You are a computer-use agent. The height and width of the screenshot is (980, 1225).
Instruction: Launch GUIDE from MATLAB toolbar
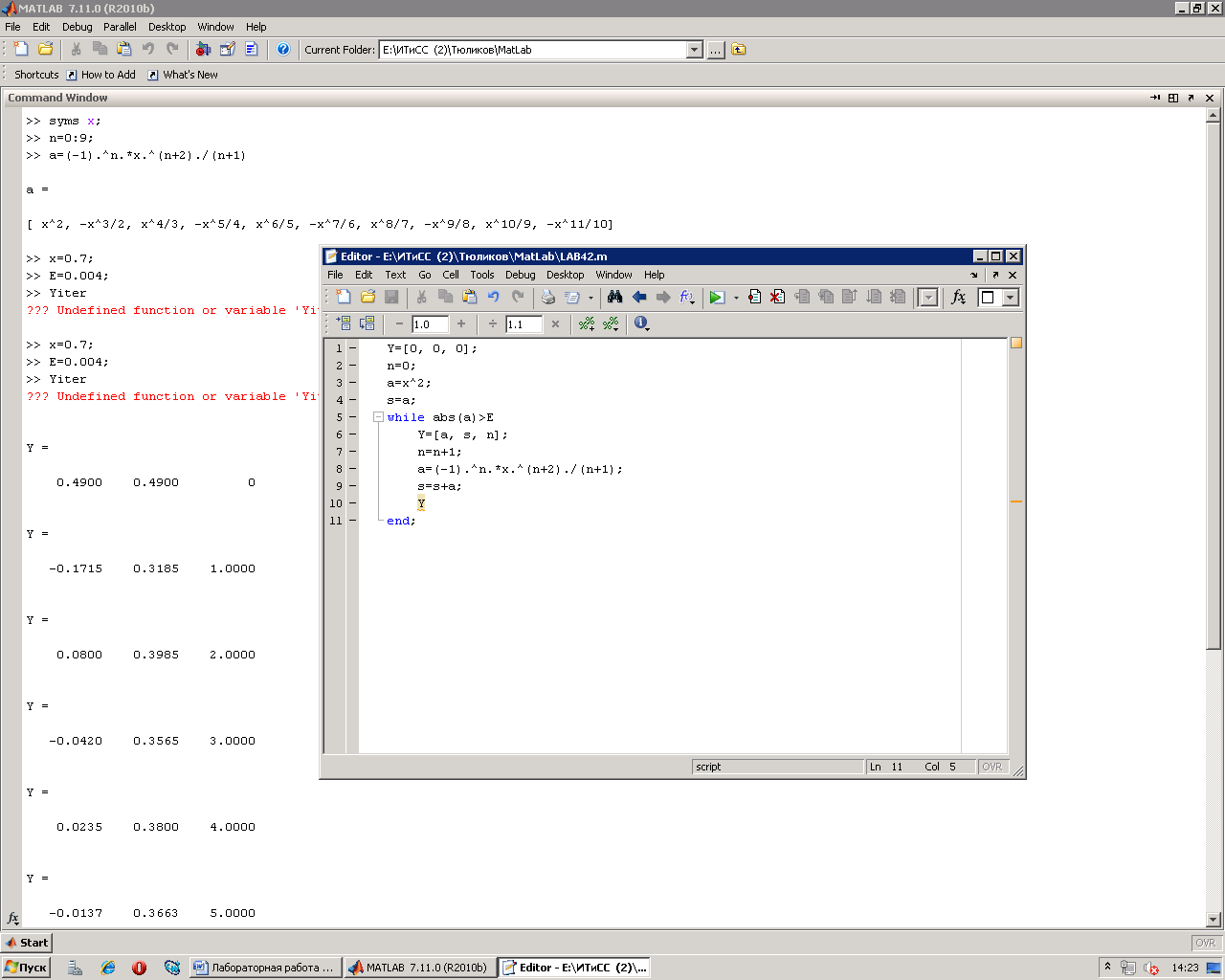tap(227, 49)
